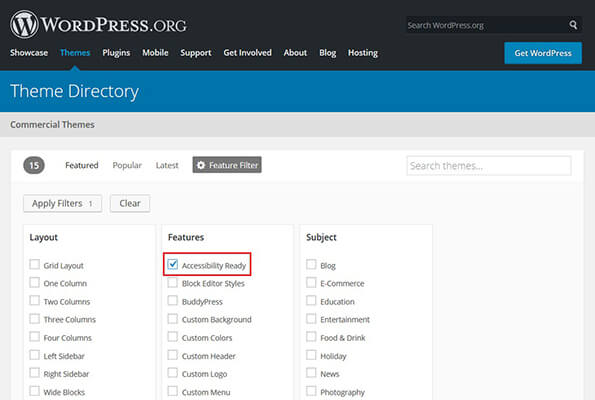Check the Photography subject checkbox
595x400 pixels.
point(311,391)
